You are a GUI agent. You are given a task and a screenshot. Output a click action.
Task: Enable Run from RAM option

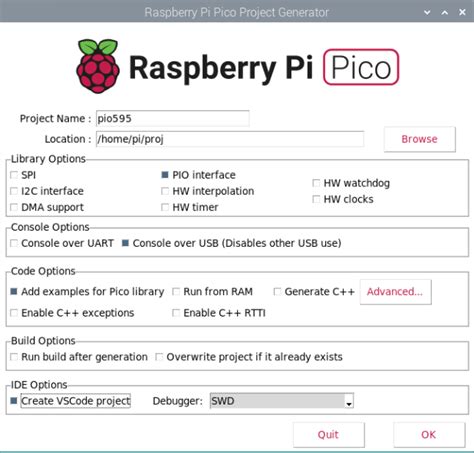(x=176, y=292)
